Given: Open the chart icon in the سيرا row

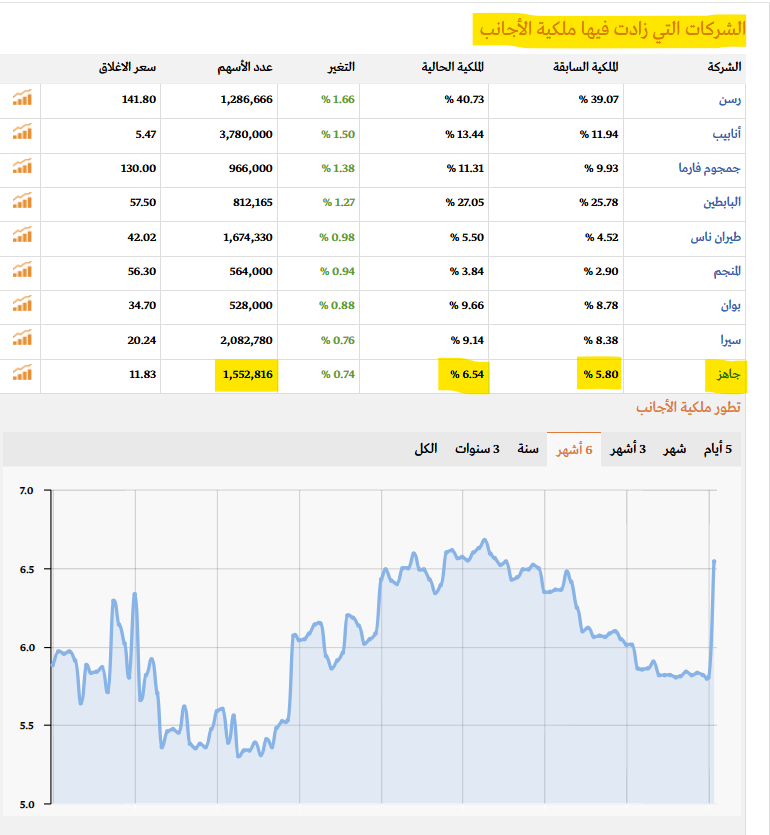Looking at the screenshot, I should (x=22, y=338).
